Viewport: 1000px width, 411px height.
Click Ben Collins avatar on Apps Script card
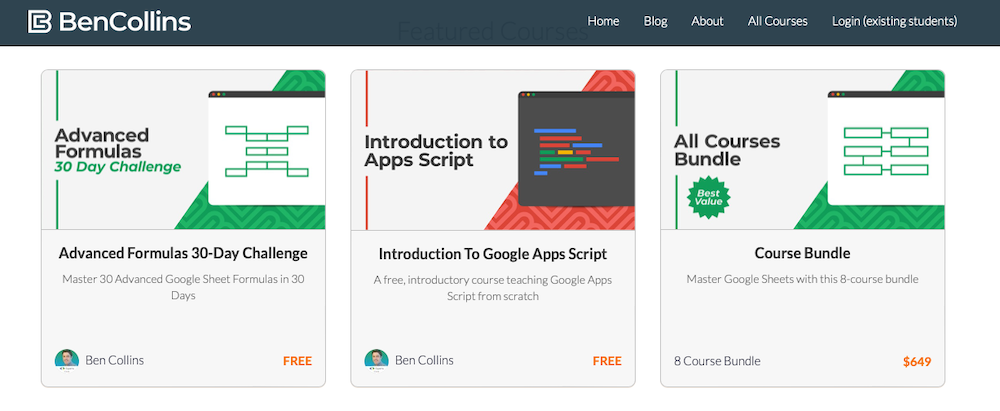377,360
